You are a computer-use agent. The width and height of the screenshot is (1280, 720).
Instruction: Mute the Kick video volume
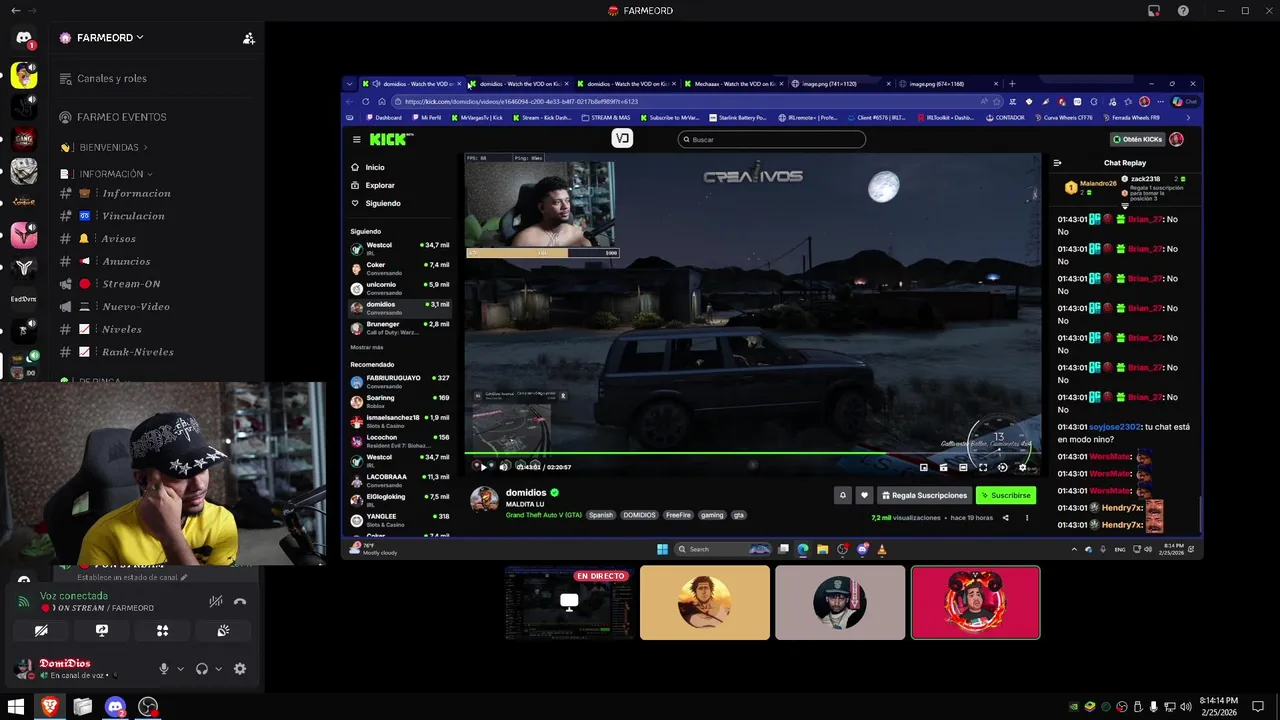point(503,467)
